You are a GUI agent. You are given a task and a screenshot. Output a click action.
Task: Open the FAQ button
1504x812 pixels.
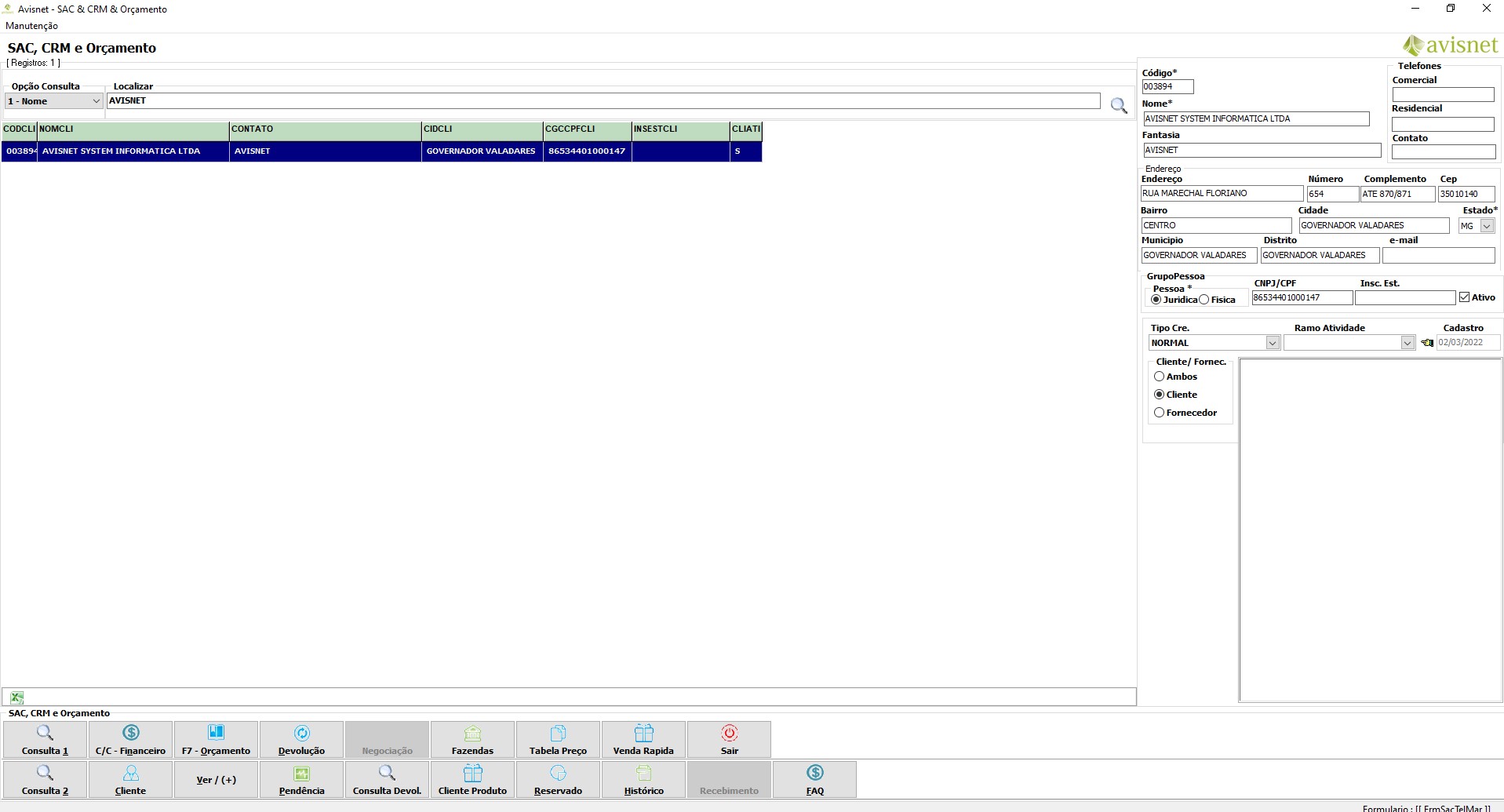[x=814, y=780]
